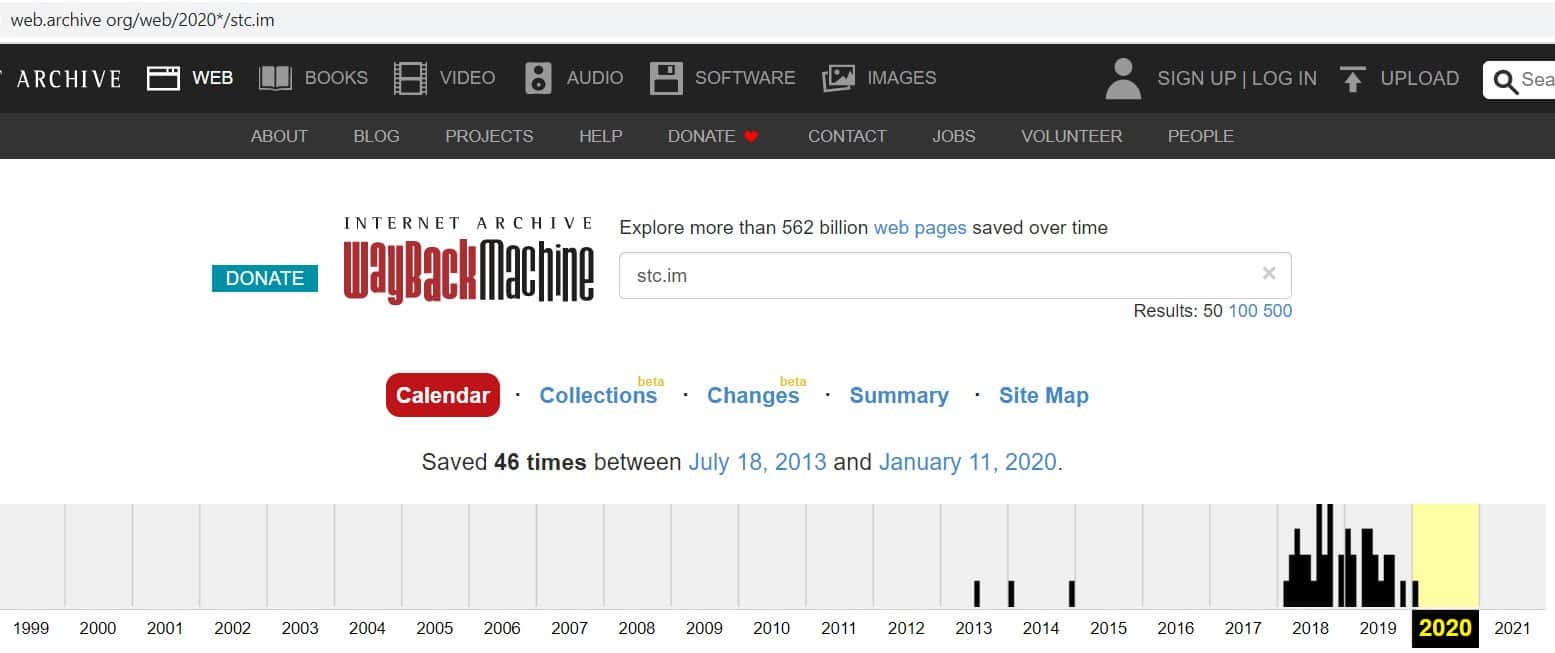Viewport: 1555px width, 653px height.
Task: Switch to the Collections tab
Action: point(597,395)
